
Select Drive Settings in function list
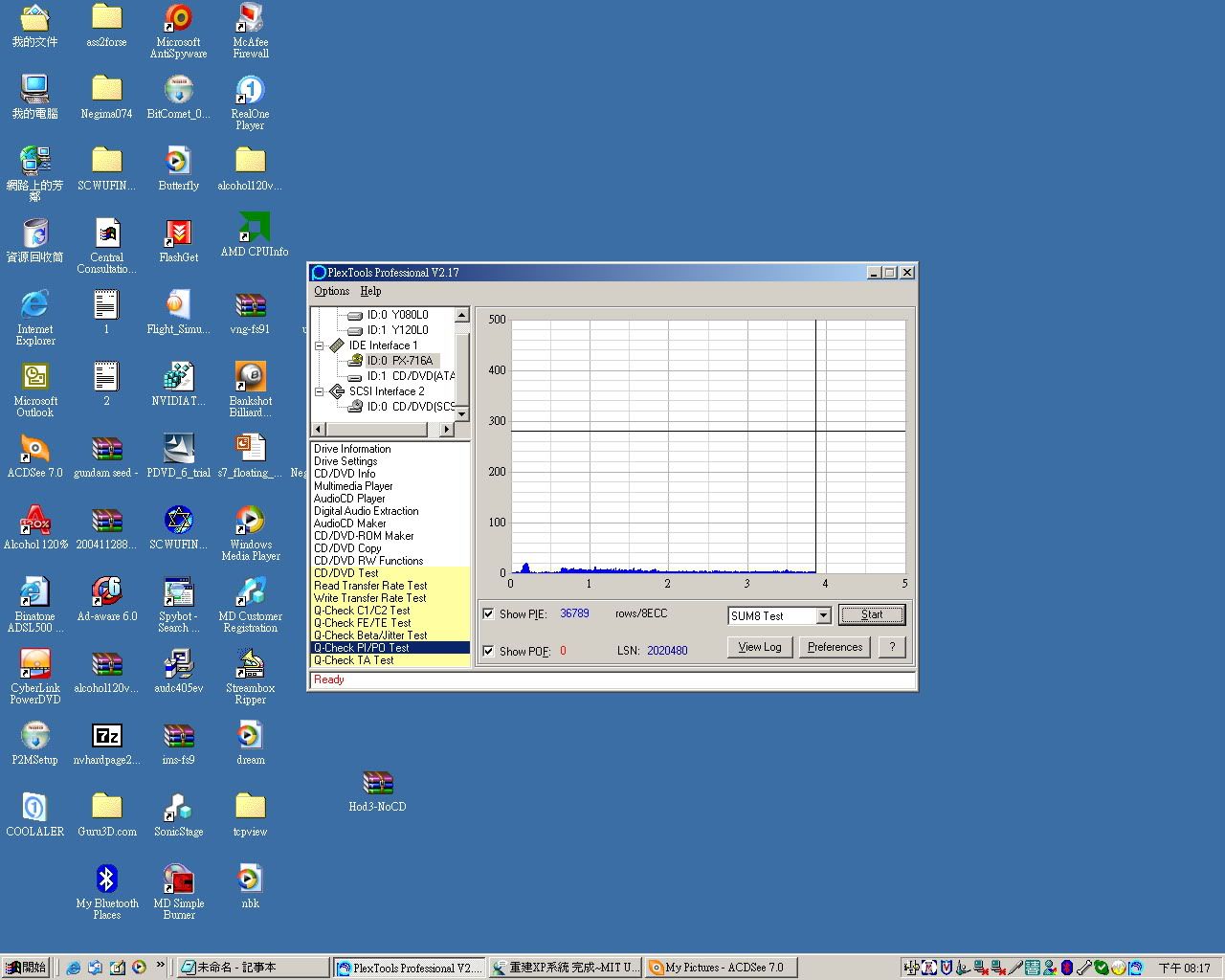click(x=345, y=461)
